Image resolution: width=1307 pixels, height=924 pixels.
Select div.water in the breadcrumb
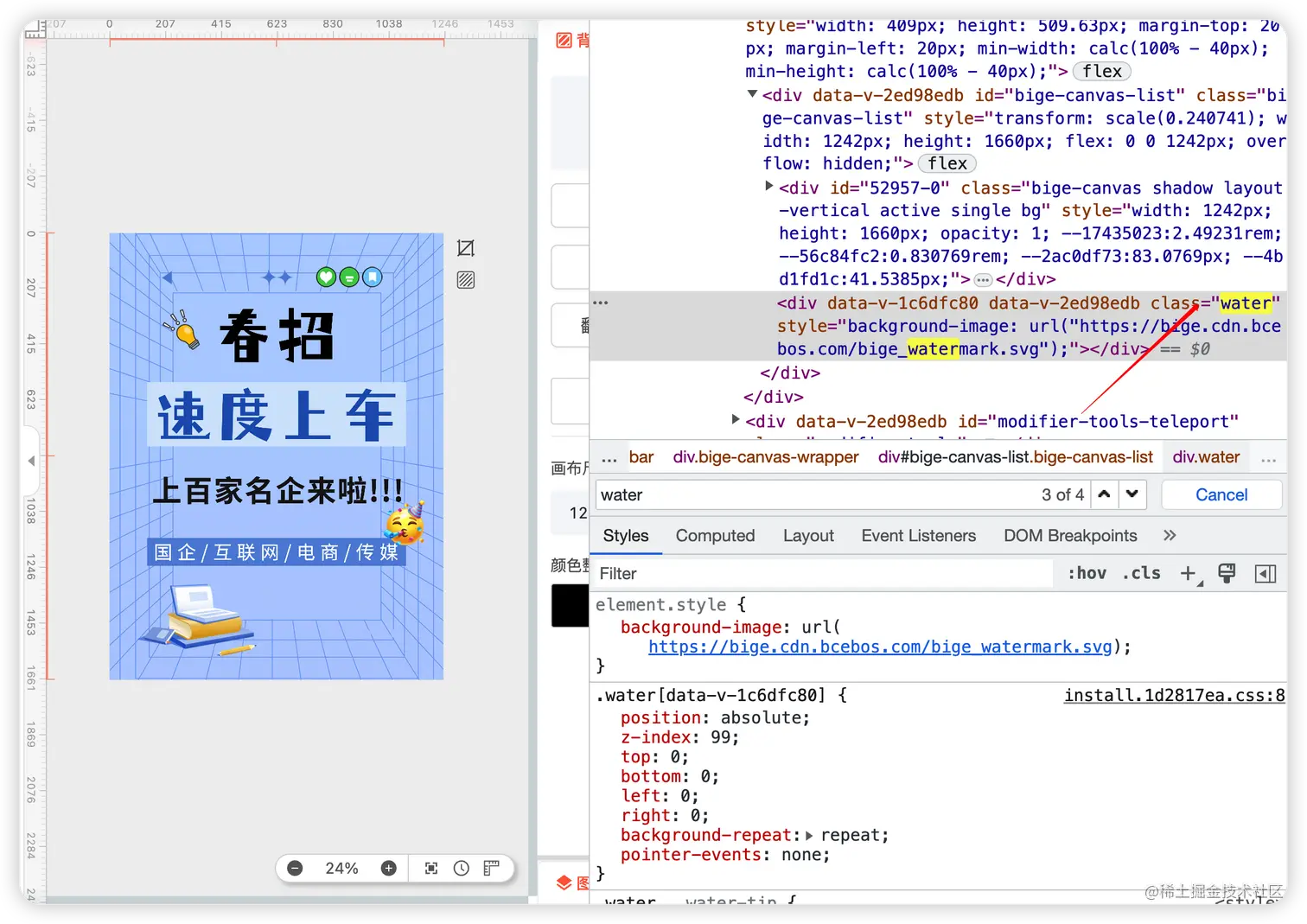pyautogui.click(x=1206, y=456)
